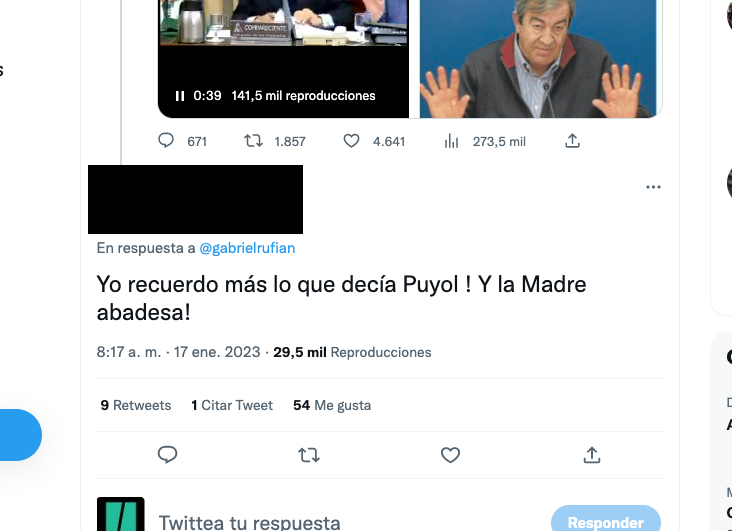Open the @gabrielrufian profile link
Image resolution: width=732 pixels, height=531 pixels.
coord(247,248)
